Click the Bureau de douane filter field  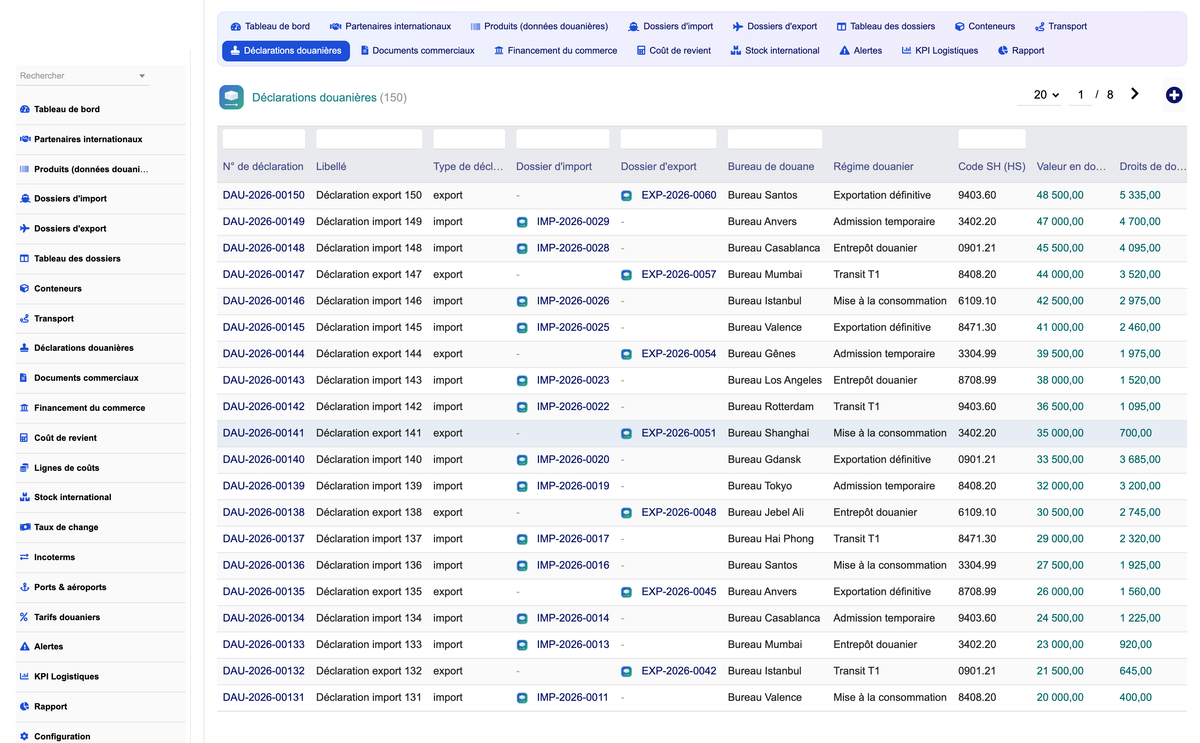(x=775, y=139)
